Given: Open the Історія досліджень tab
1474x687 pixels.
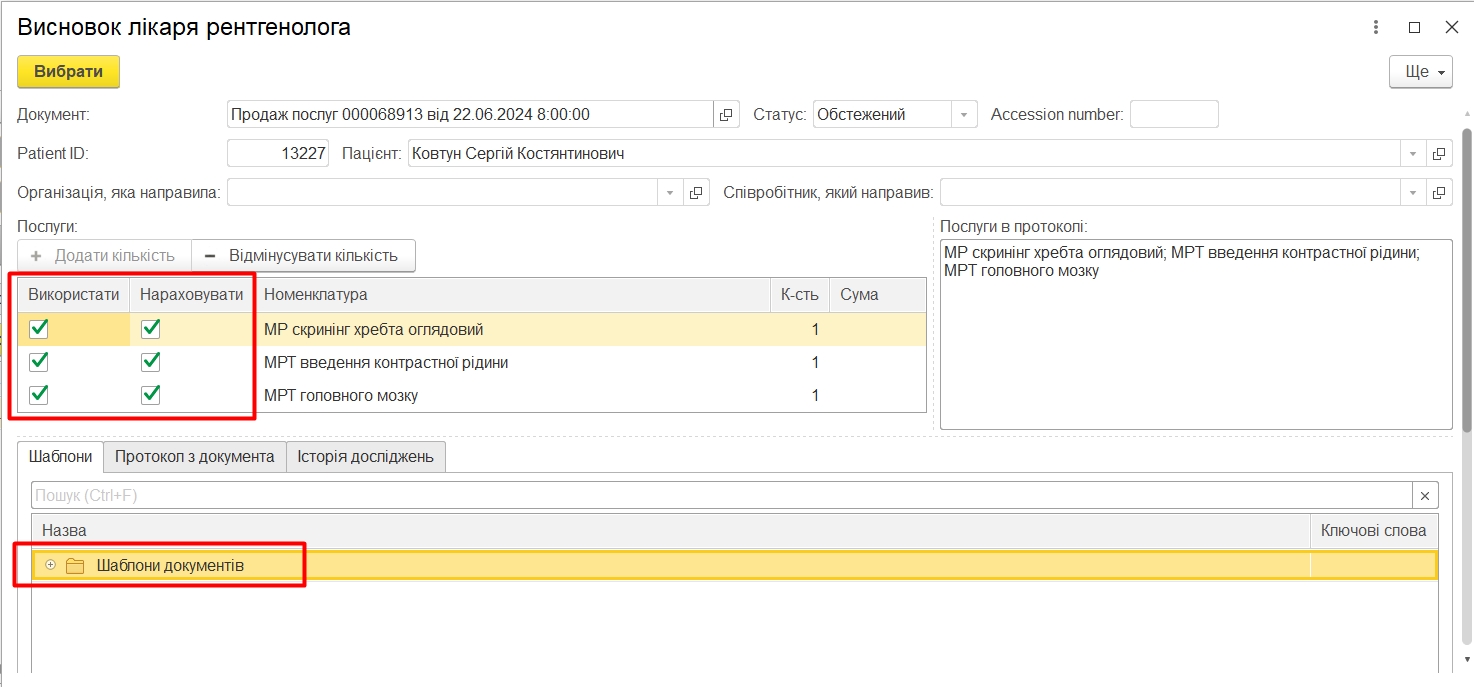Looking at the screenshot, I should click(x=365, y=457).
